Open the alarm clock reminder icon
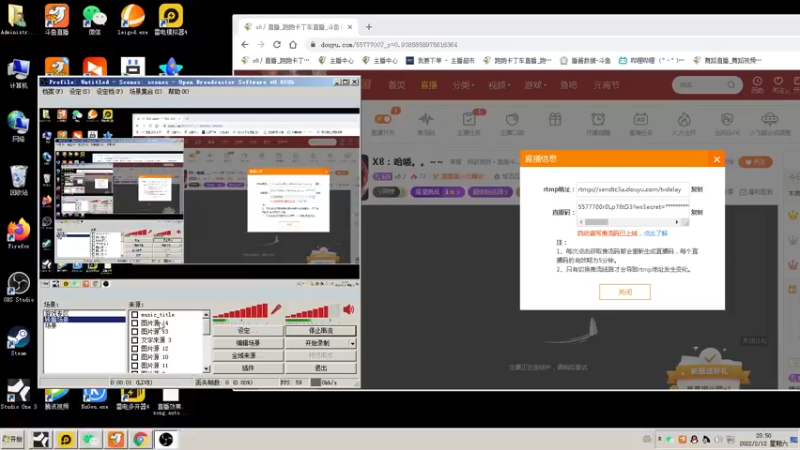 (x=598, y=123)
